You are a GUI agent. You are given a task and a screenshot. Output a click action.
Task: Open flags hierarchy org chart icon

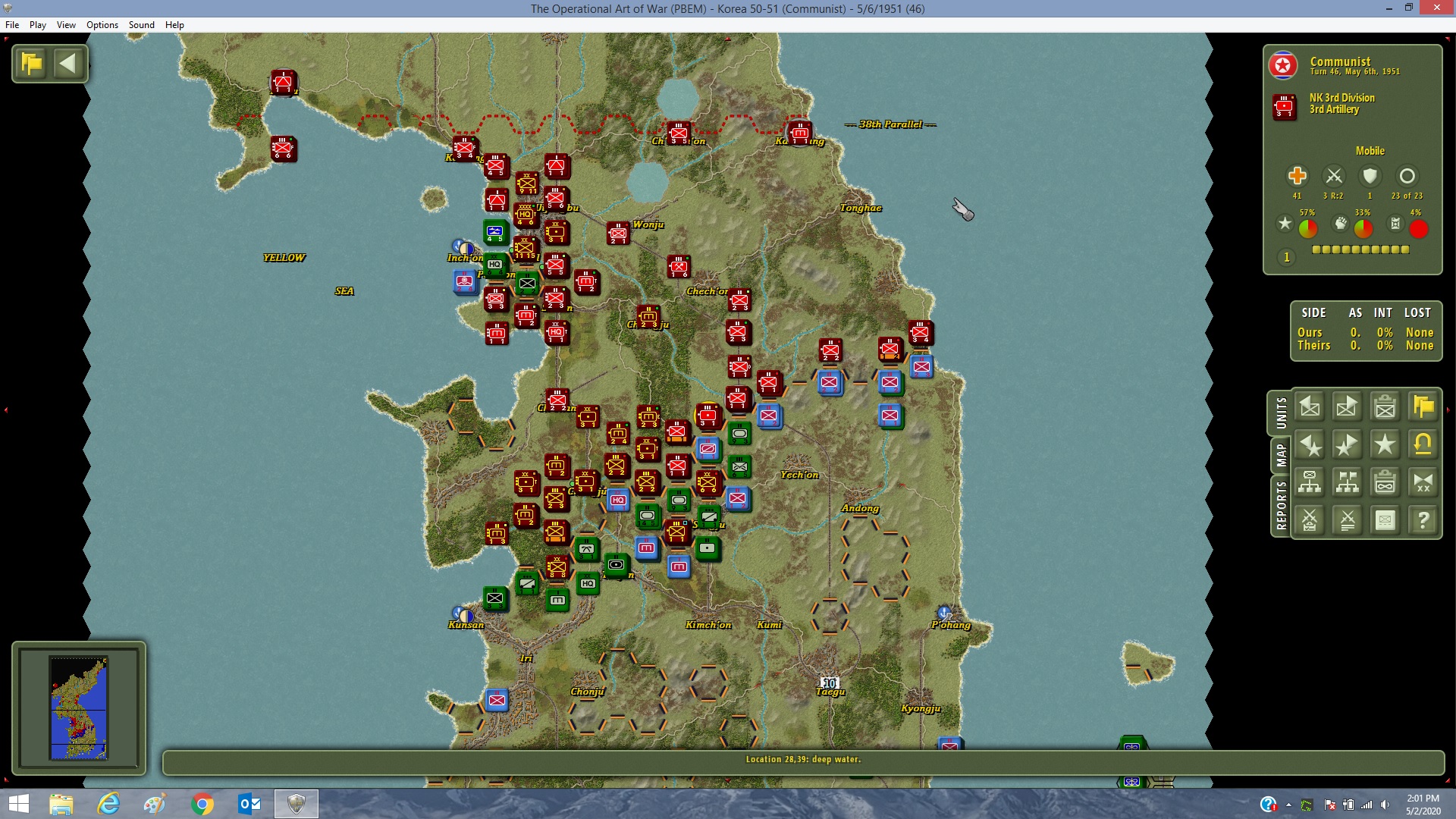pyautogui.click(x=1348, y=482)
